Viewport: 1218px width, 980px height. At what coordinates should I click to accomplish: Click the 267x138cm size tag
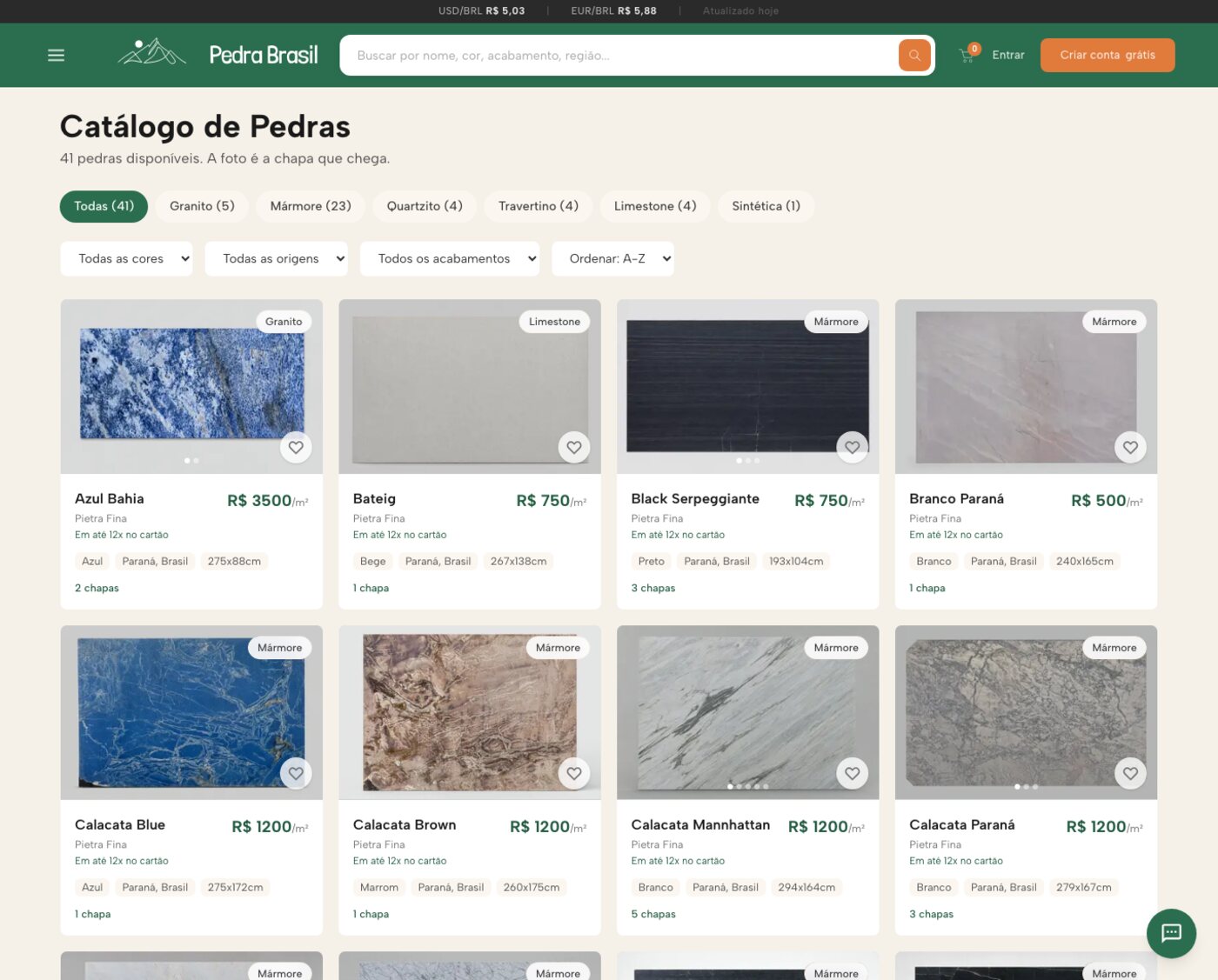tap(519, 562)
